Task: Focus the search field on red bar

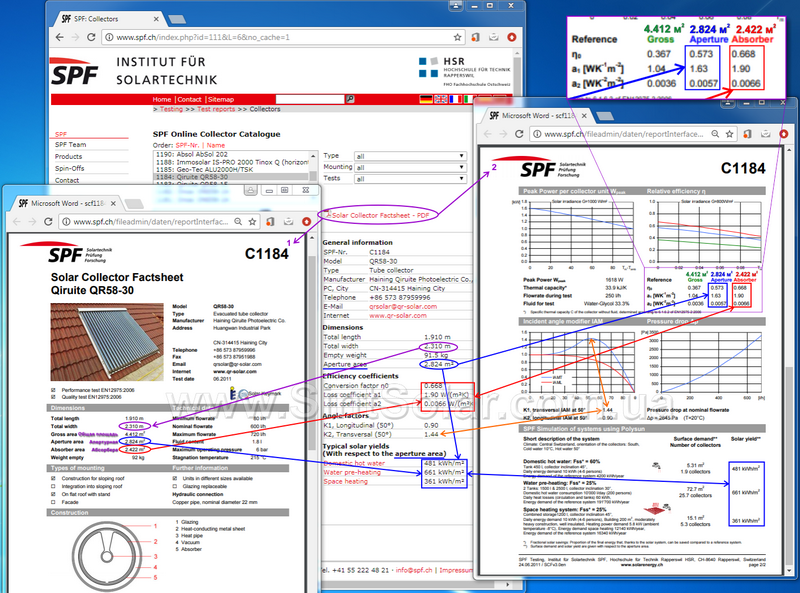Action: pyautogui.click(x=310, y=99)
